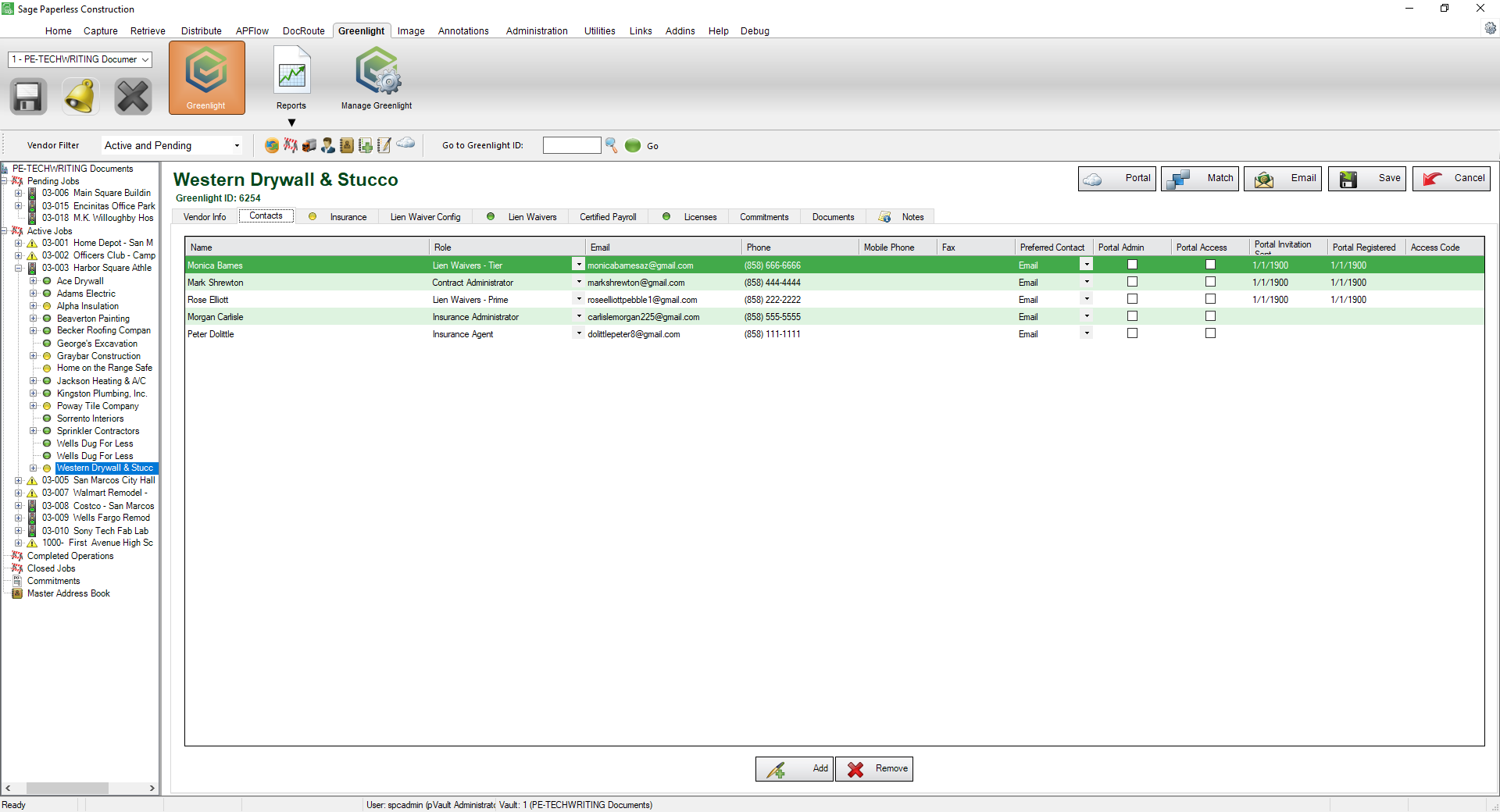1500x812 pixels.
Task: Toggle Portal Admin checkbox for Monica Barnes
Action: click(1132, 265)
